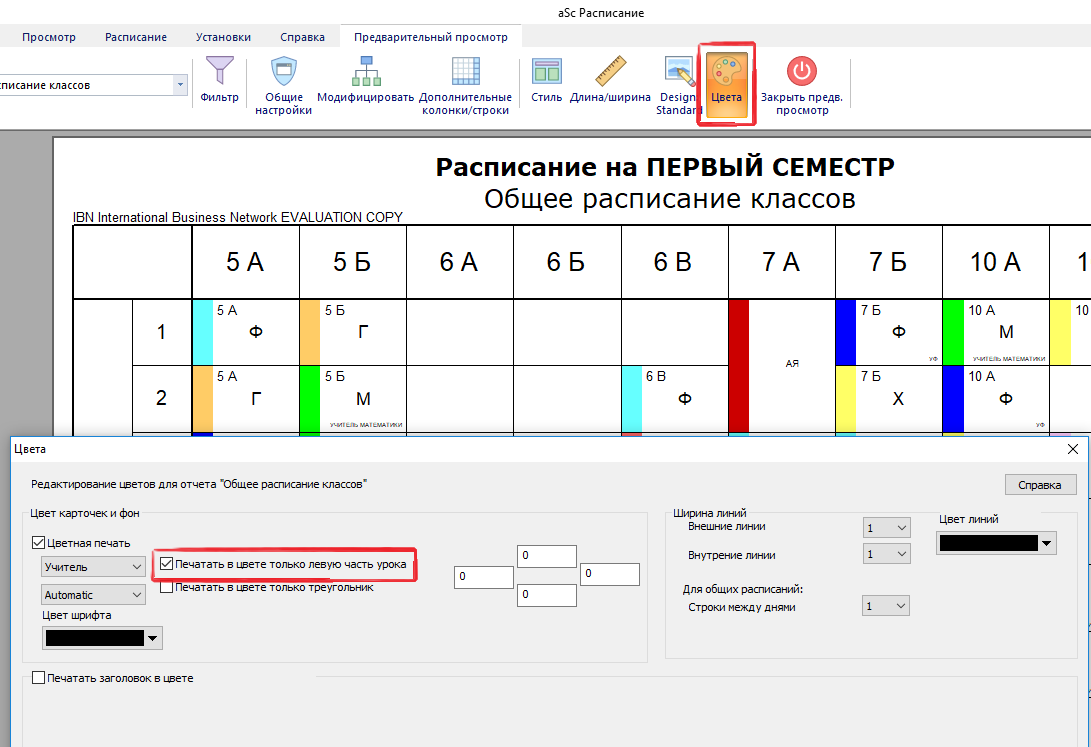Click the Длина/ширина ruler icon
The height and width of the screenshot is (747, 1091).
click(610, 74)
